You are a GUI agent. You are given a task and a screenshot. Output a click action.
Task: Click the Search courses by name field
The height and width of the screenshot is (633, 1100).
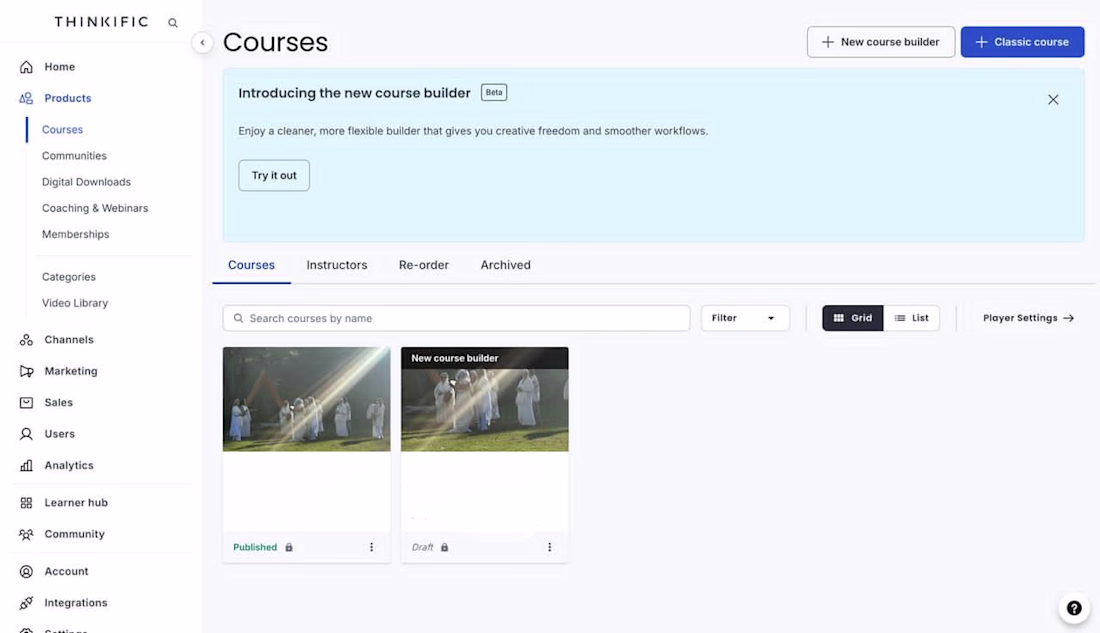pos(456,318)
